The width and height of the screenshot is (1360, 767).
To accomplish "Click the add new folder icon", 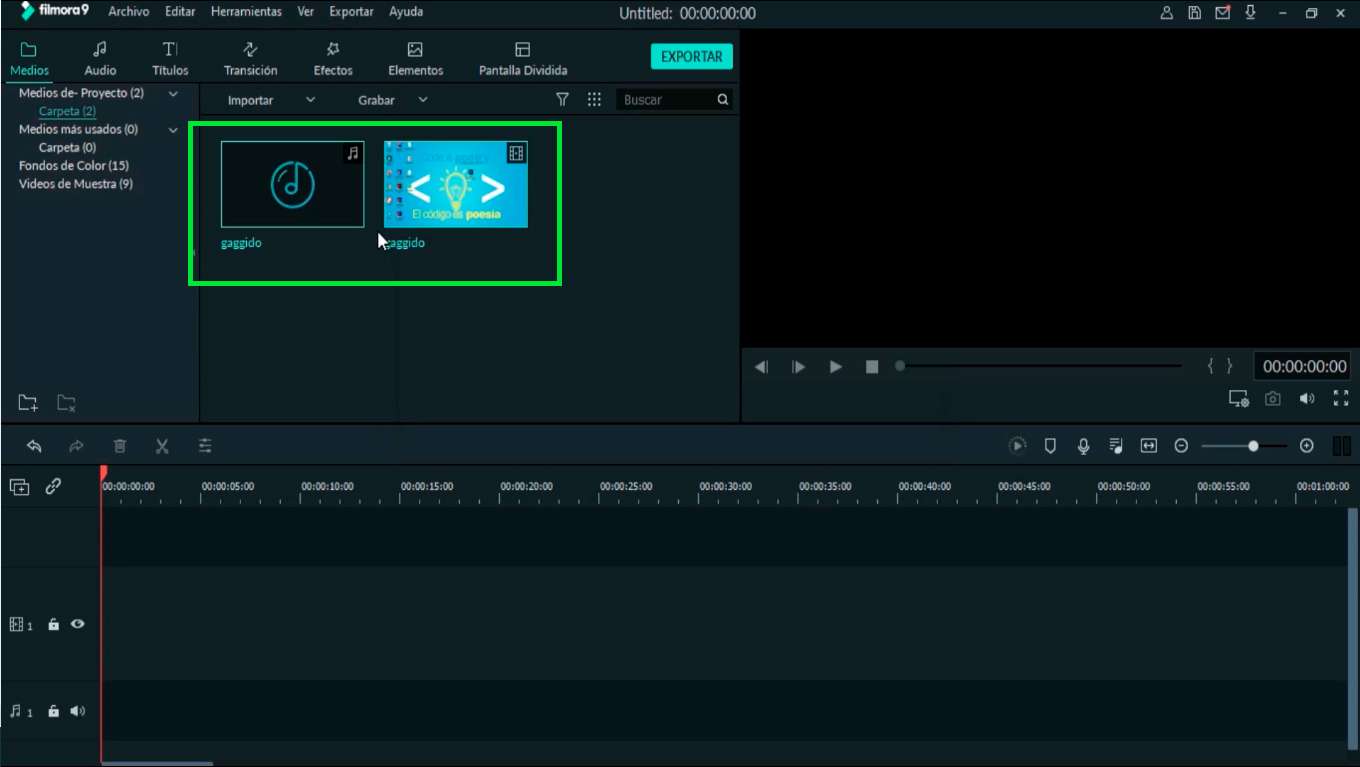I will (28, 403).
